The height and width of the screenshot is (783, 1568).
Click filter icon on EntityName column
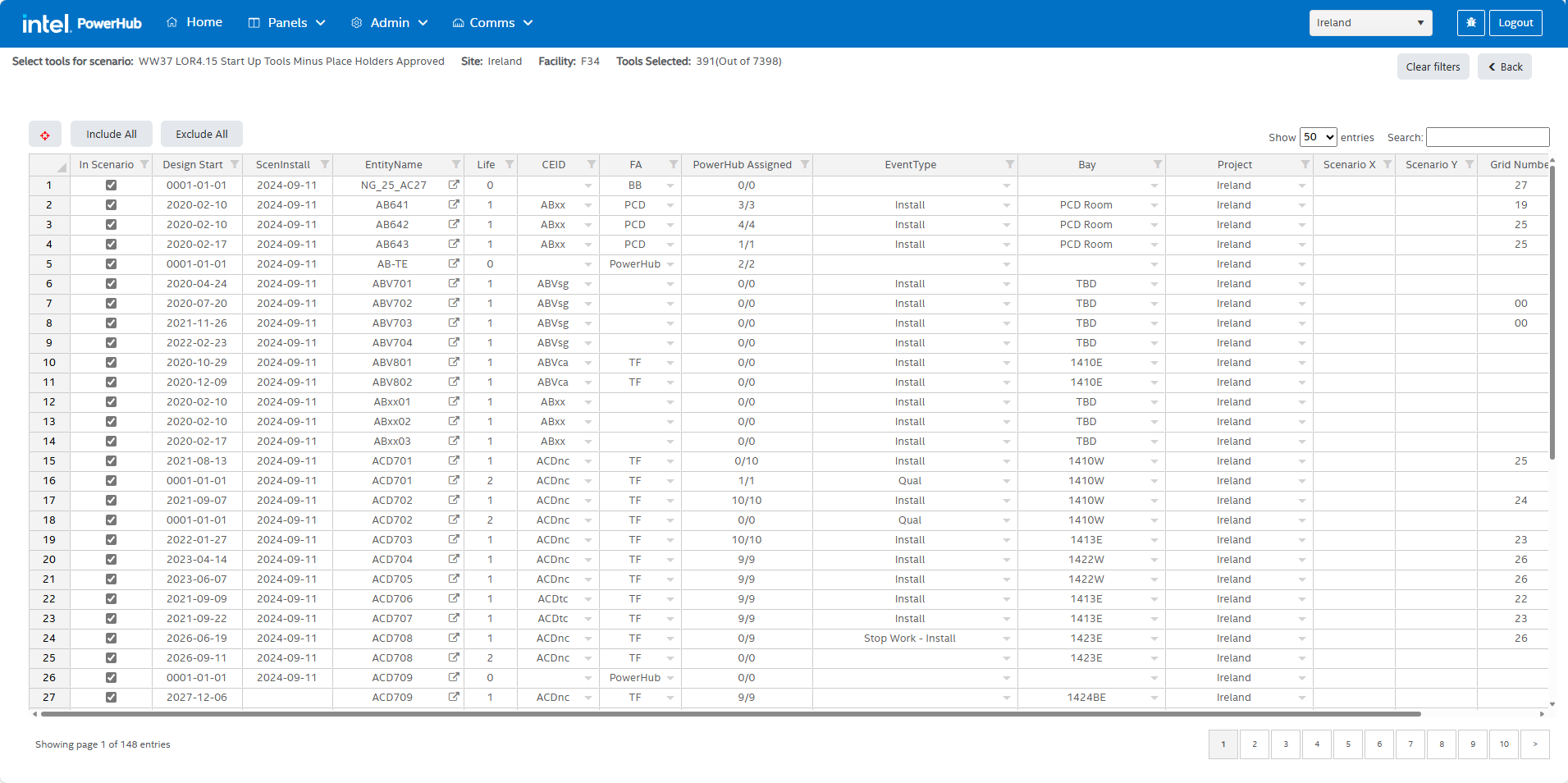[456, 165]
